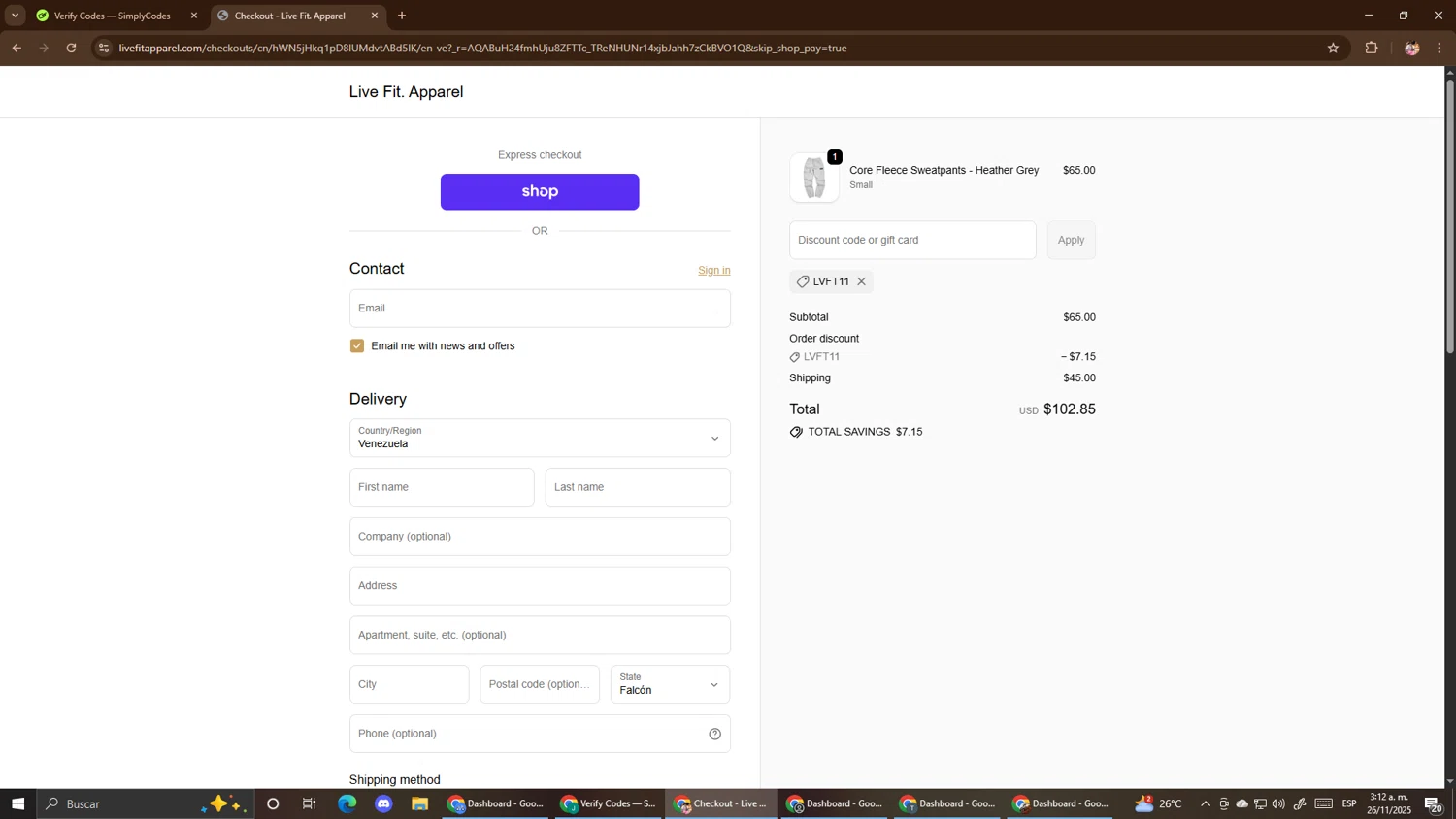Open the Windows taskbar search box
The height and width of the screenshot is (819, 1456).
[146, 803]
